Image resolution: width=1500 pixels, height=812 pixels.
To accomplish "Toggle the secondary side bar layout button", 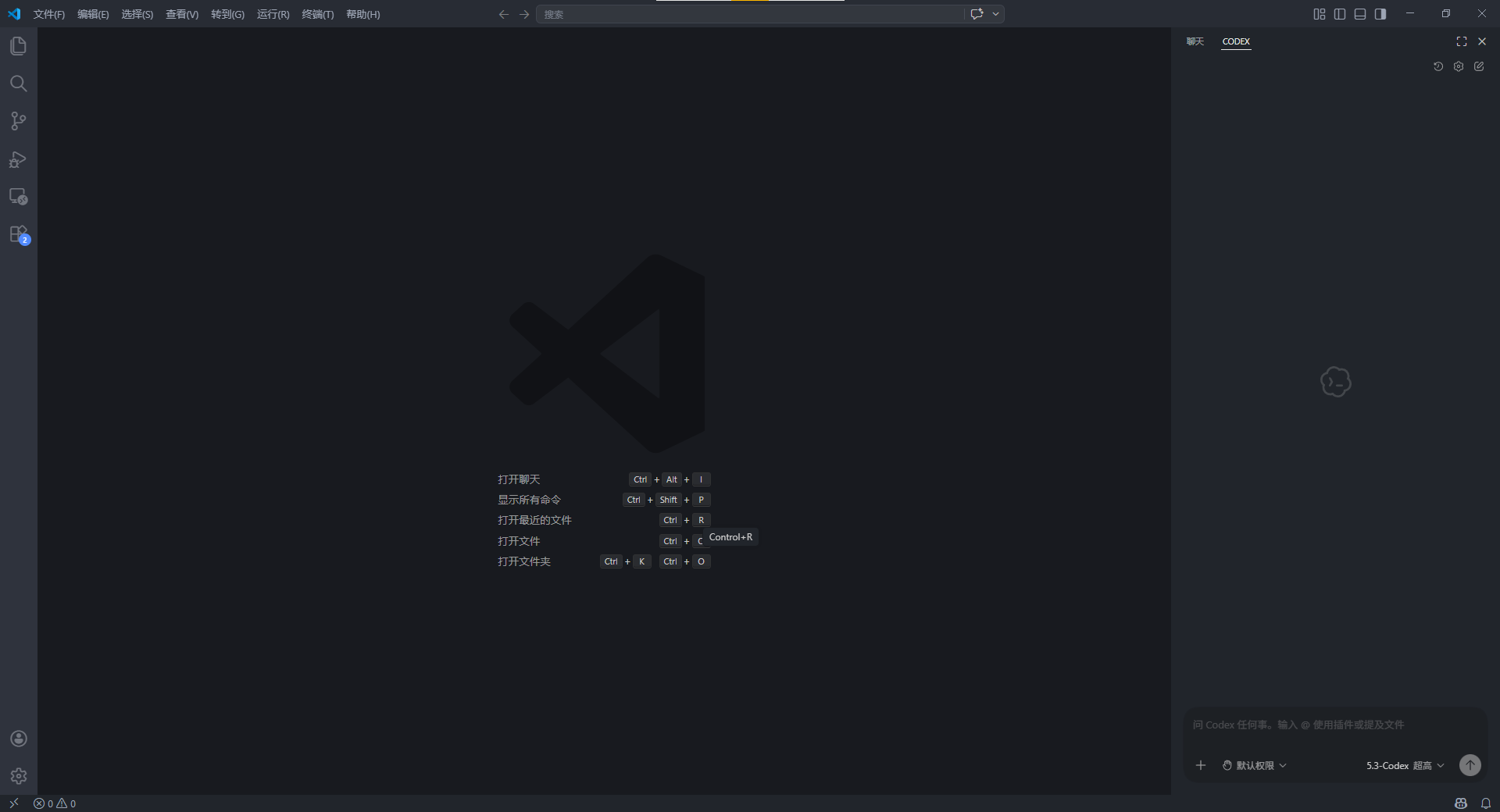I will click(x=1380, y=14).
